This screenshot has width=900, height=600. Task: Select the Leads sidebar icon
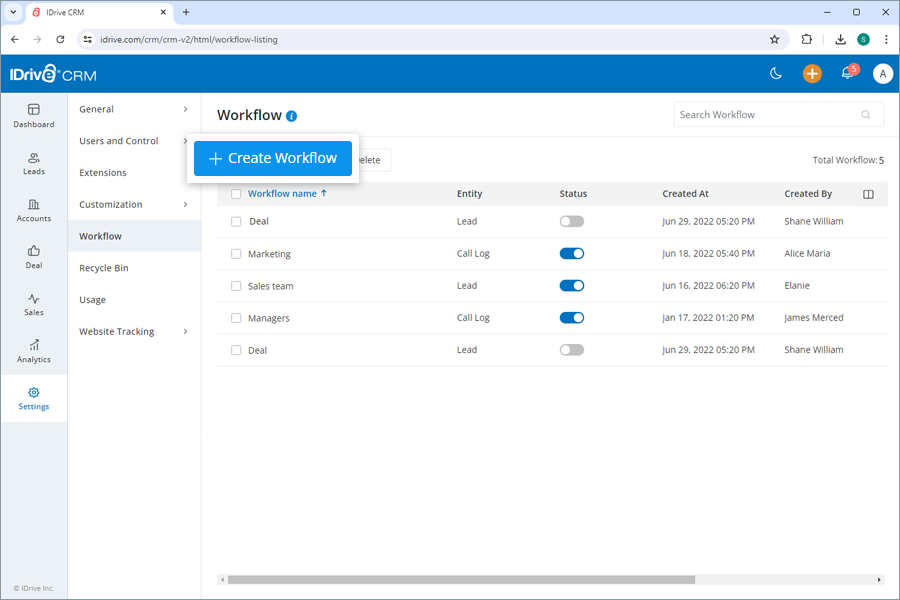pos(33,163)
